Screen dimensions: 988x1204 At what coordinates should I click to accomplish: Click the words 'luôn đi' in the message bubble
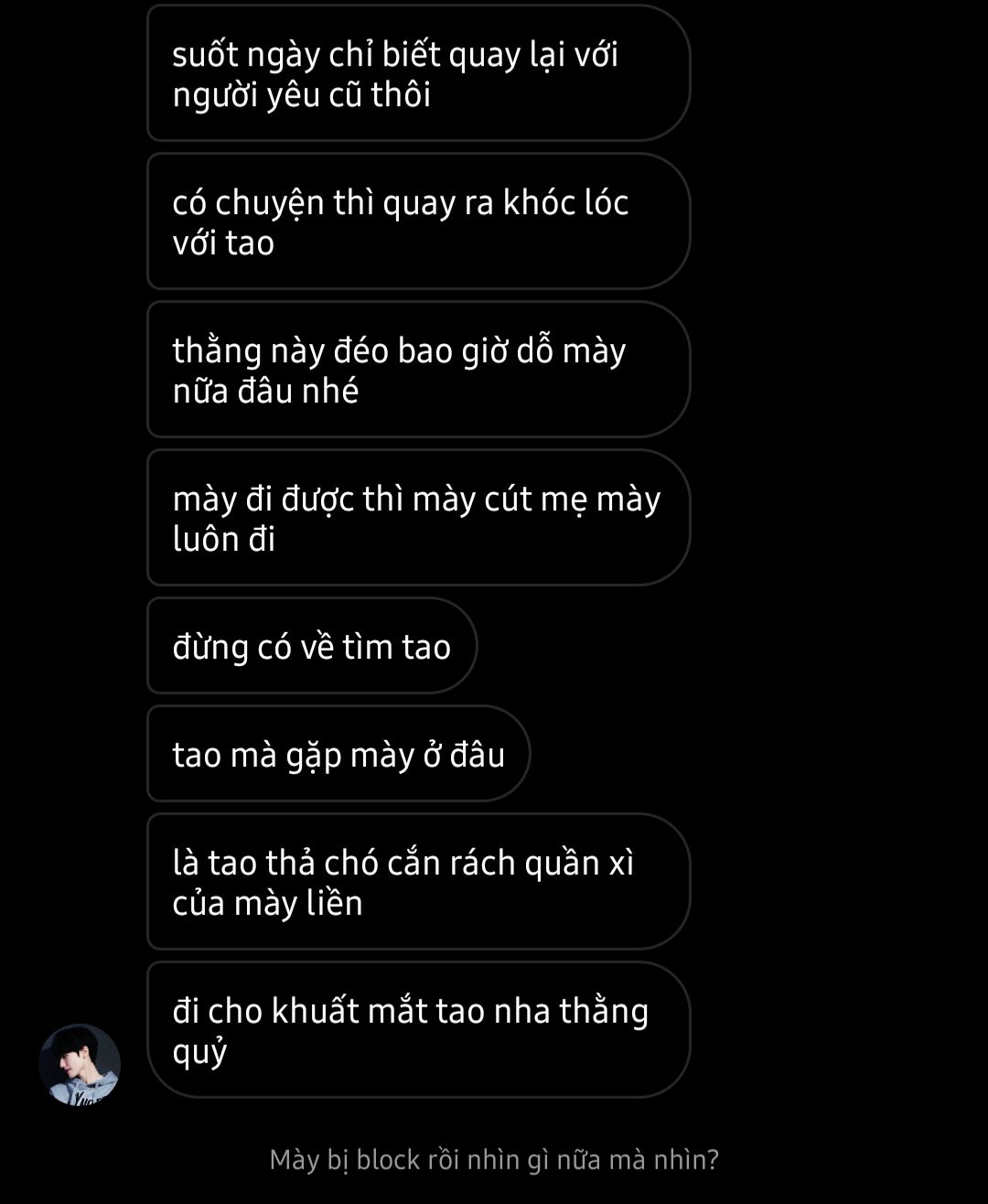[224, 539]
